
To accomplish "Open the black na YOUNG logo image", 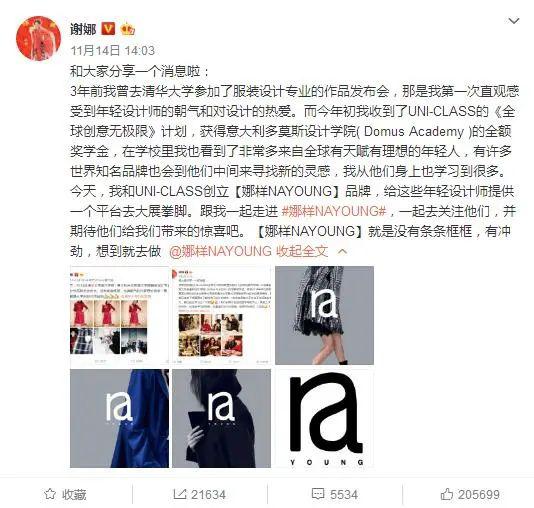I will (324, 418).
